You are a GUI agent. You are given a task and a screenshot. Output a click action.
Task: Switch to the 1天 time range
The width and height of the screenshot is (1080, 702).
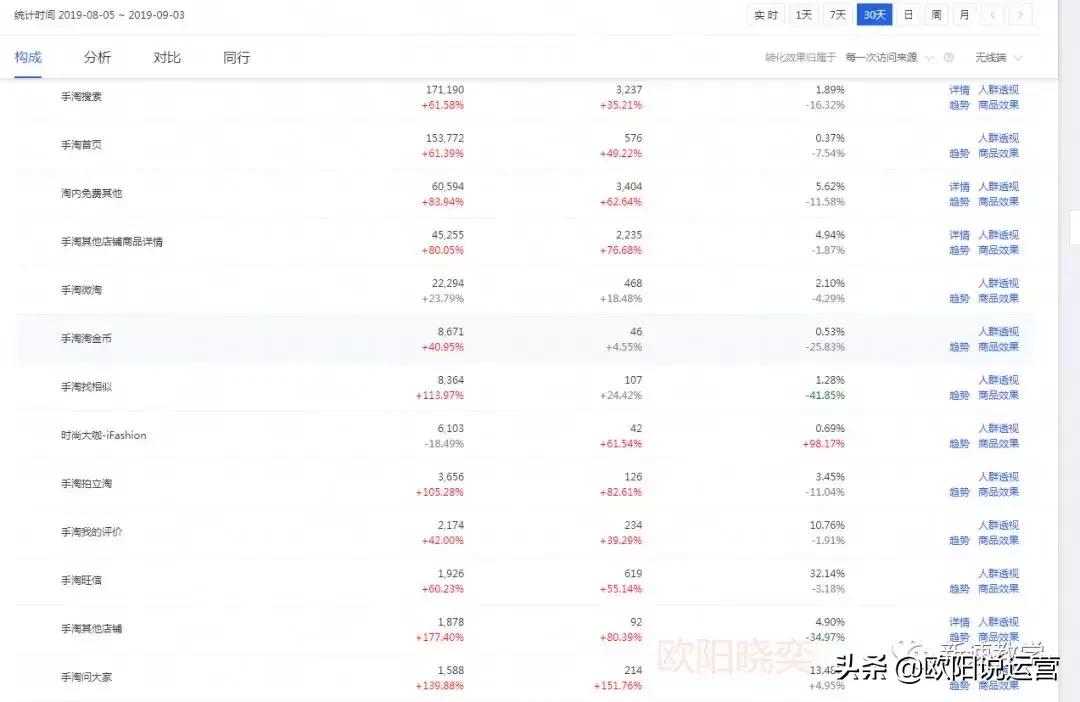click(801, 15)
